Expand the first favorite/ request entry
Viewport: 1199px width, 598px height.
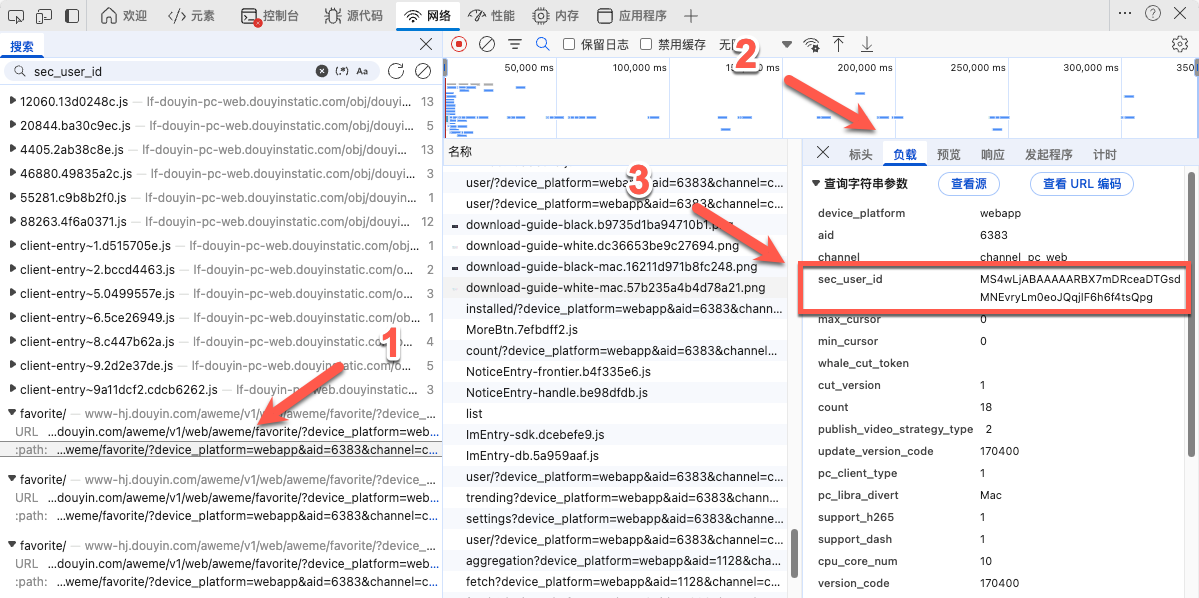click(14, 412)
